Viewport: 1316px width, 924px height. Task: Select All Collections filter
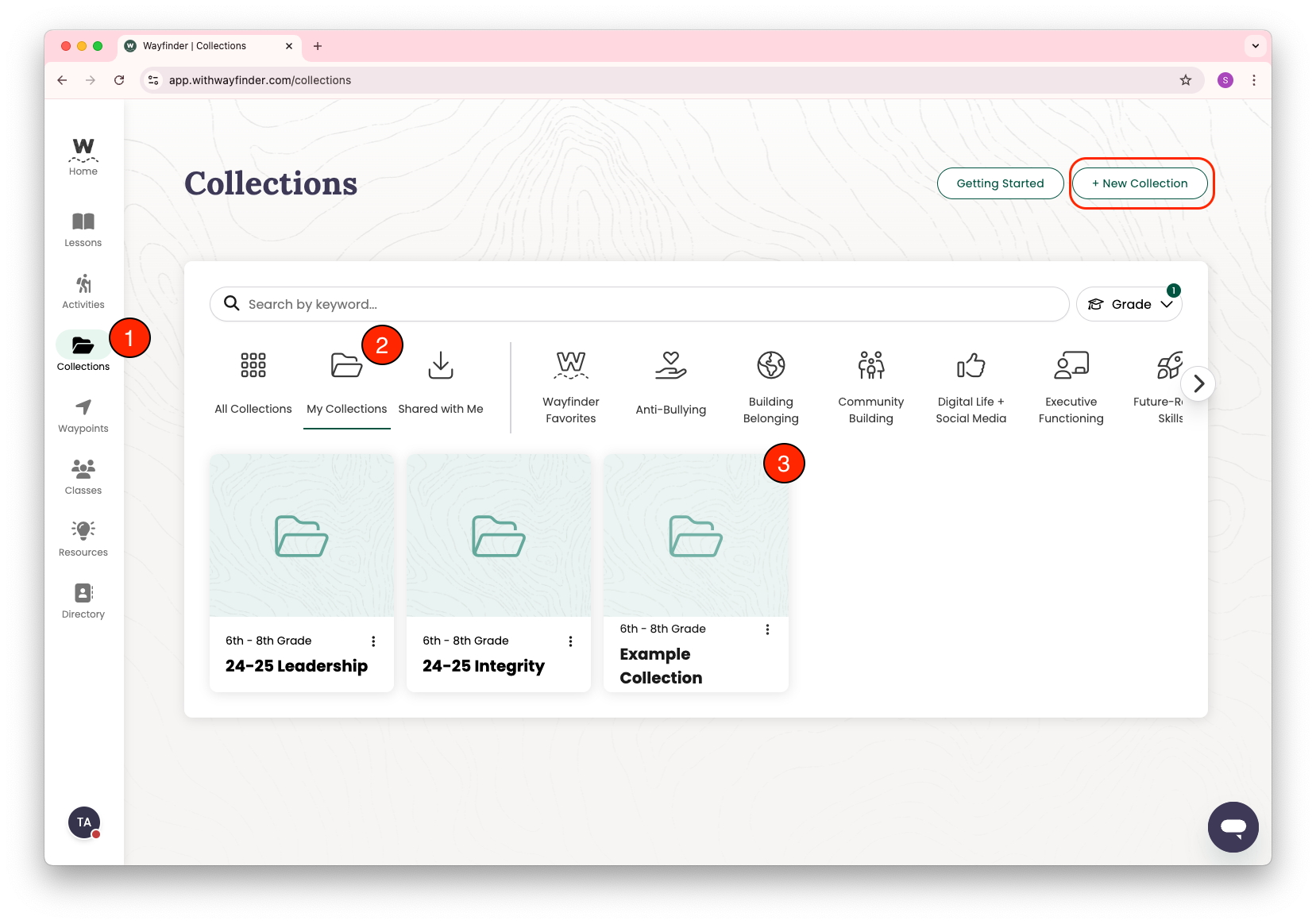pyautogui.click(x=253, y=383)
